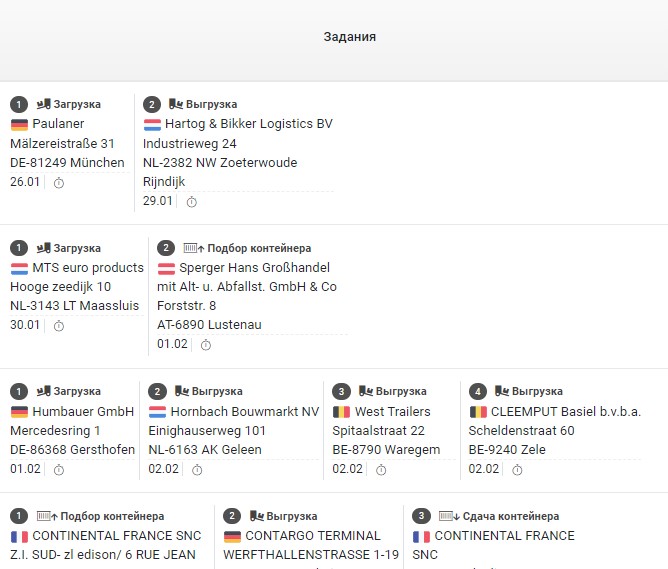Click the text NL-3143 LT Maassluis
This screenshot has height=569, width=668.
(75, 306)
